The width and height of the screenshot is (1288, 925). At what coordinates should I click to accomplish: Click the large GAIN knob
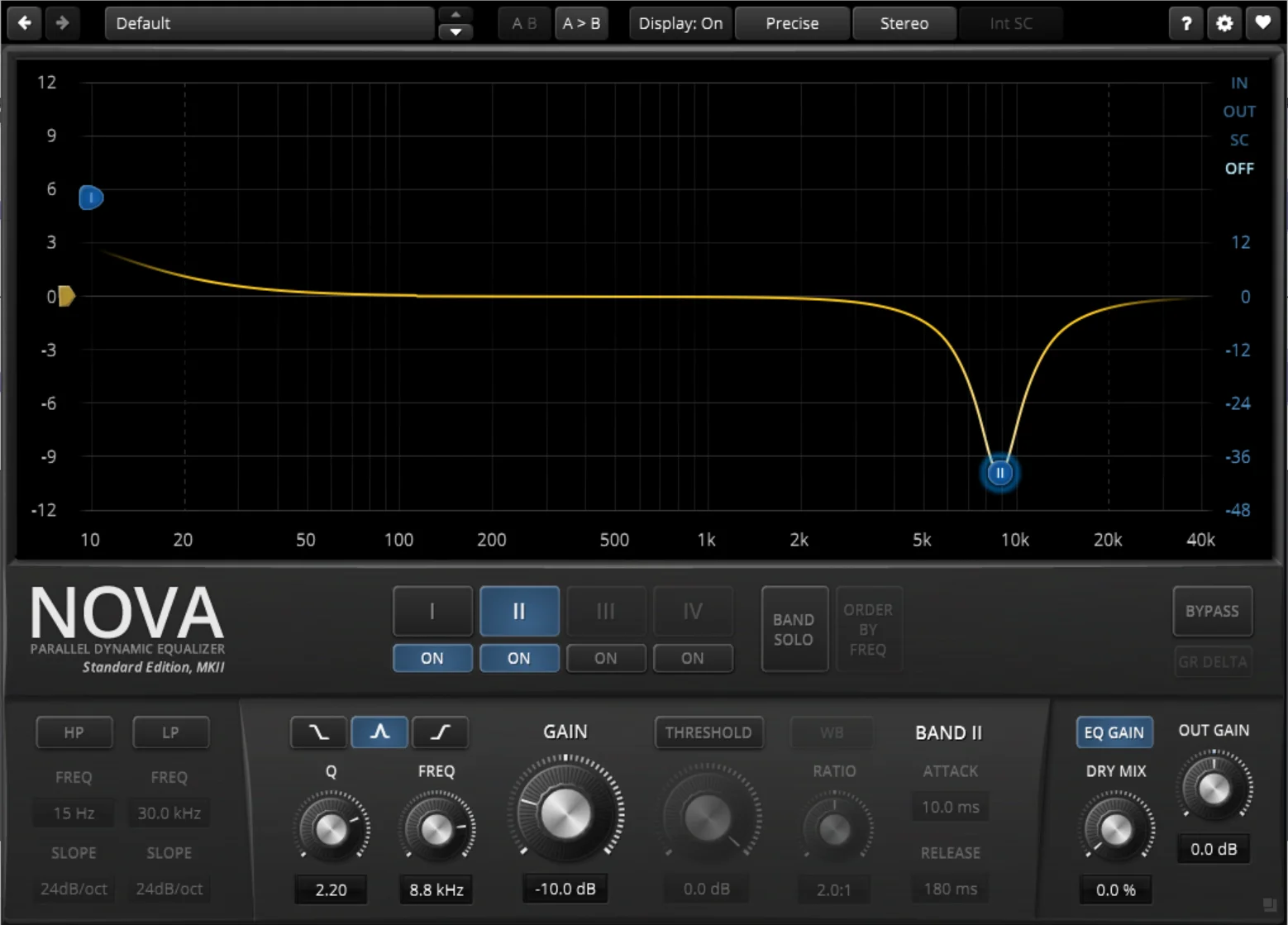coord(566,813)
